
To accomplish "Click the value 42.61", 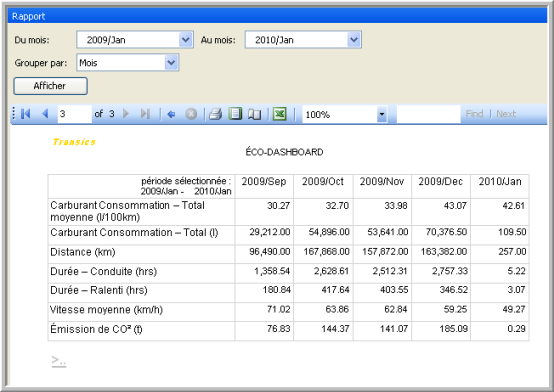I will click(x=514, y=206).
